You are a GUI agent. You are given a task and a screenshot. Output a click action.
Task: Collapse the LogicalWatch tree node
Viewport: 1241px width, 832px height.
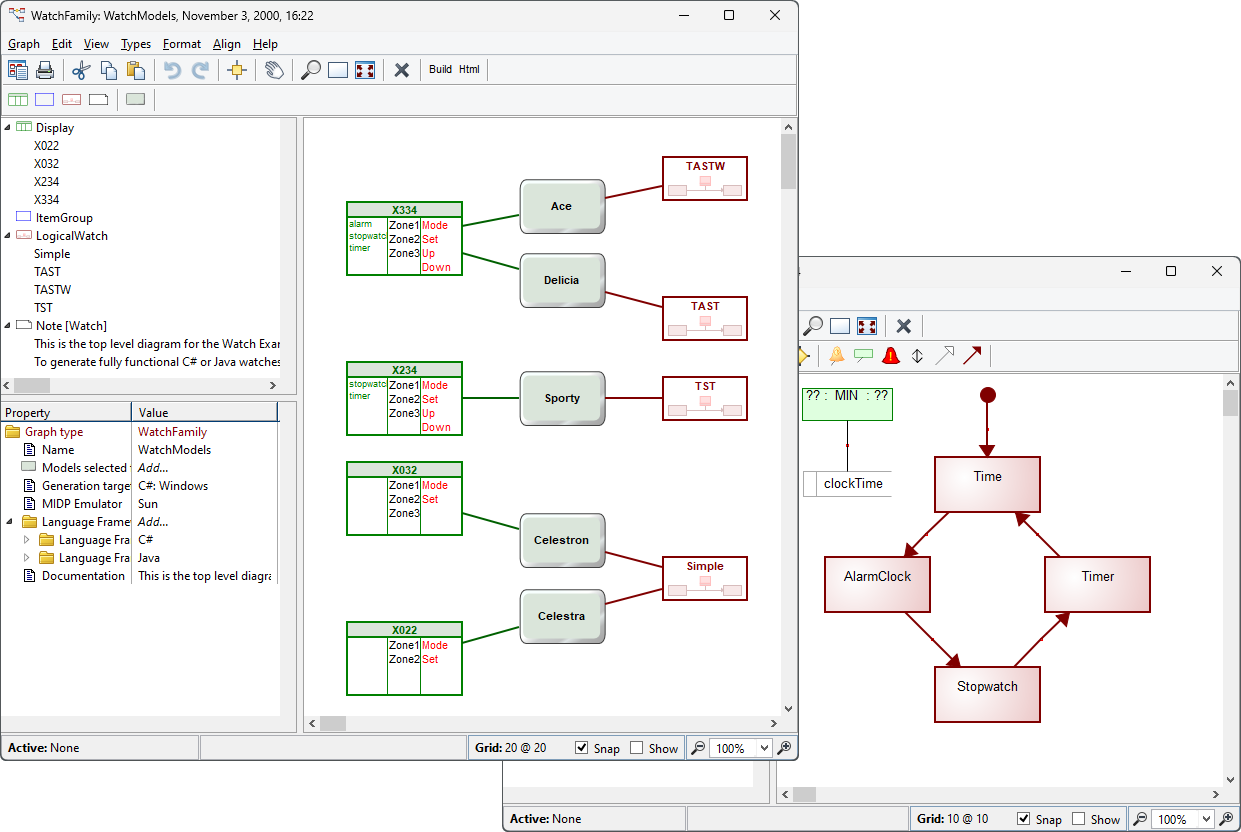(8, 236)
